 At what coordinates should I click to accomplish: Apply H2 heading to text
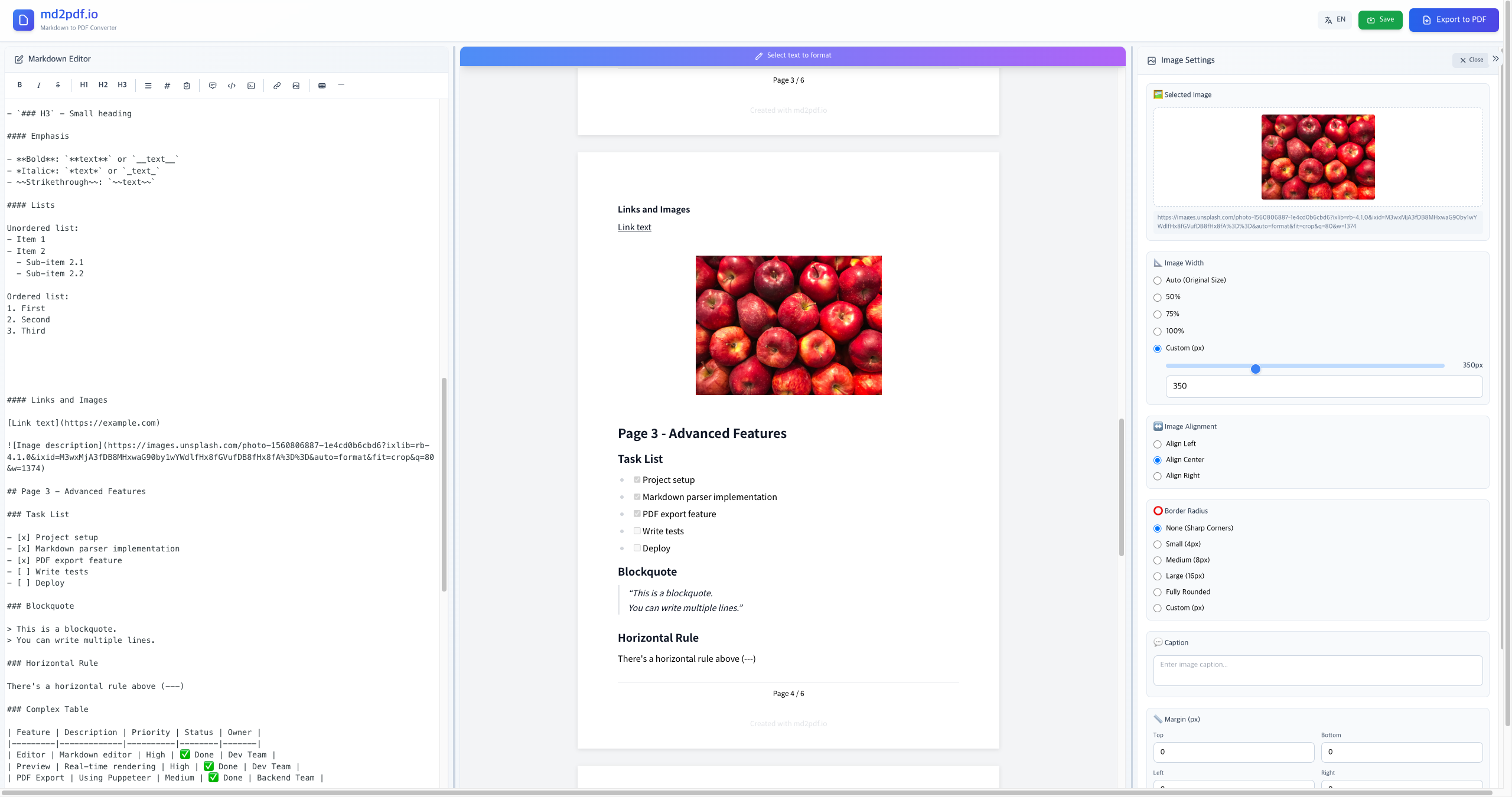102,86
